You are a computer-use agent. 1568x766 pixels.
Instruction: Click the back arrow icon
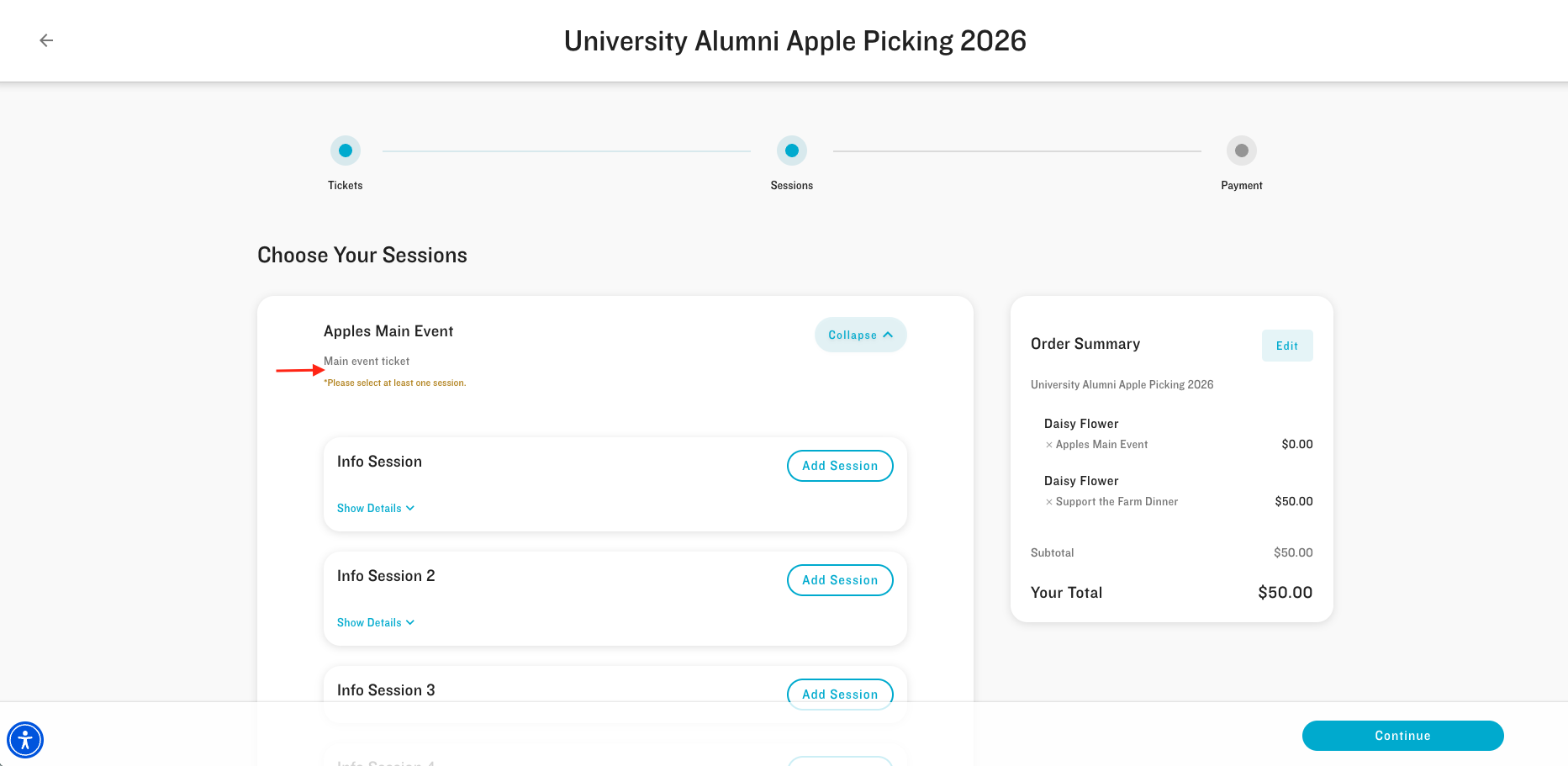46,40
